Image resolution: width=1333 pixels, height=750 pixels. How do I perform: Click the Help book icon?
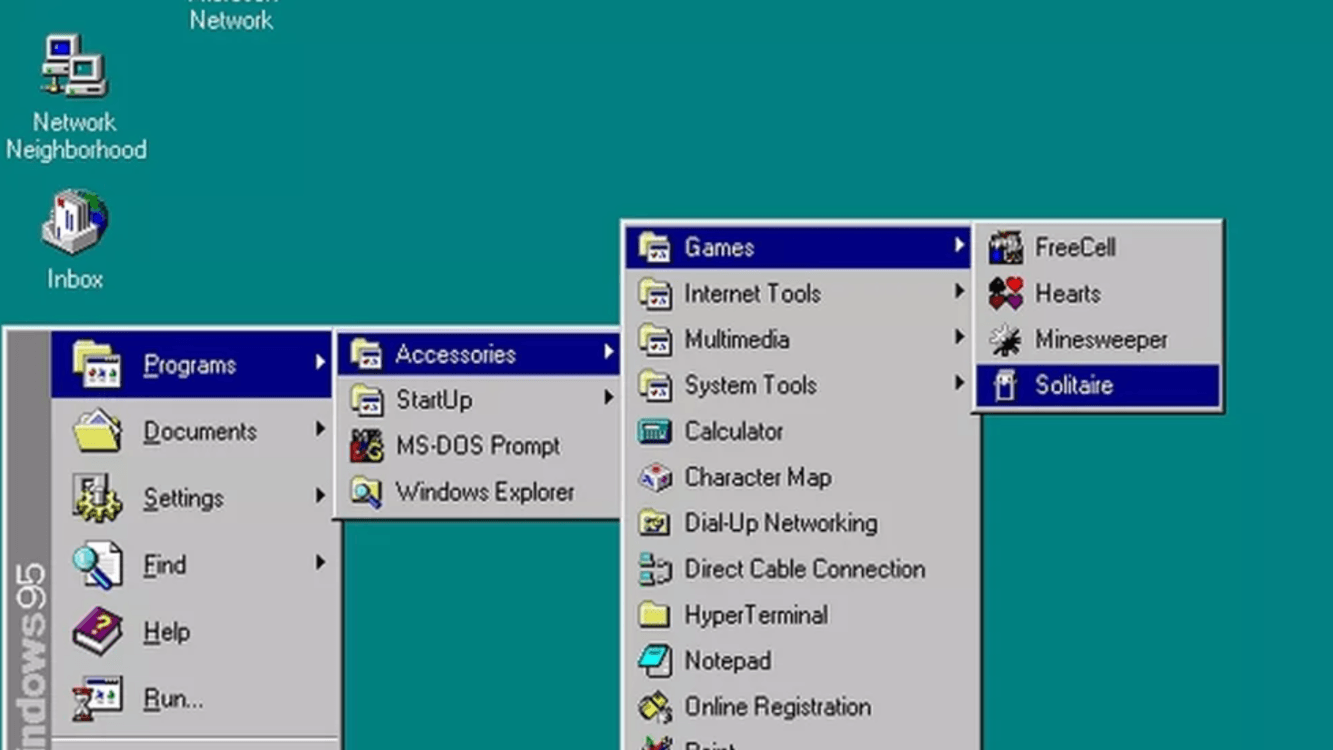click(x=97, y=632)
